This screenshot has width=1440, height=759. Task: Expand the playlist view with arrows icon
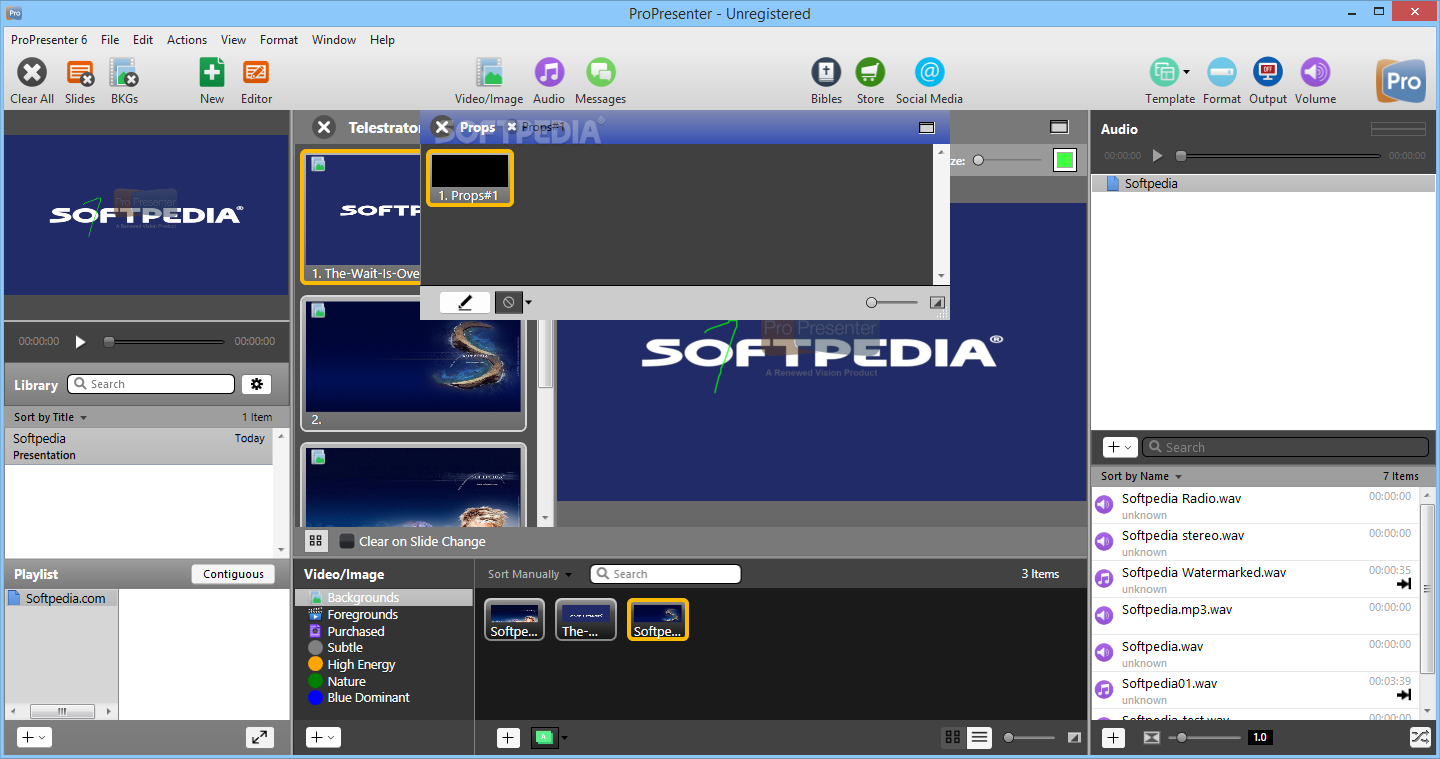[x=260, y=737]
